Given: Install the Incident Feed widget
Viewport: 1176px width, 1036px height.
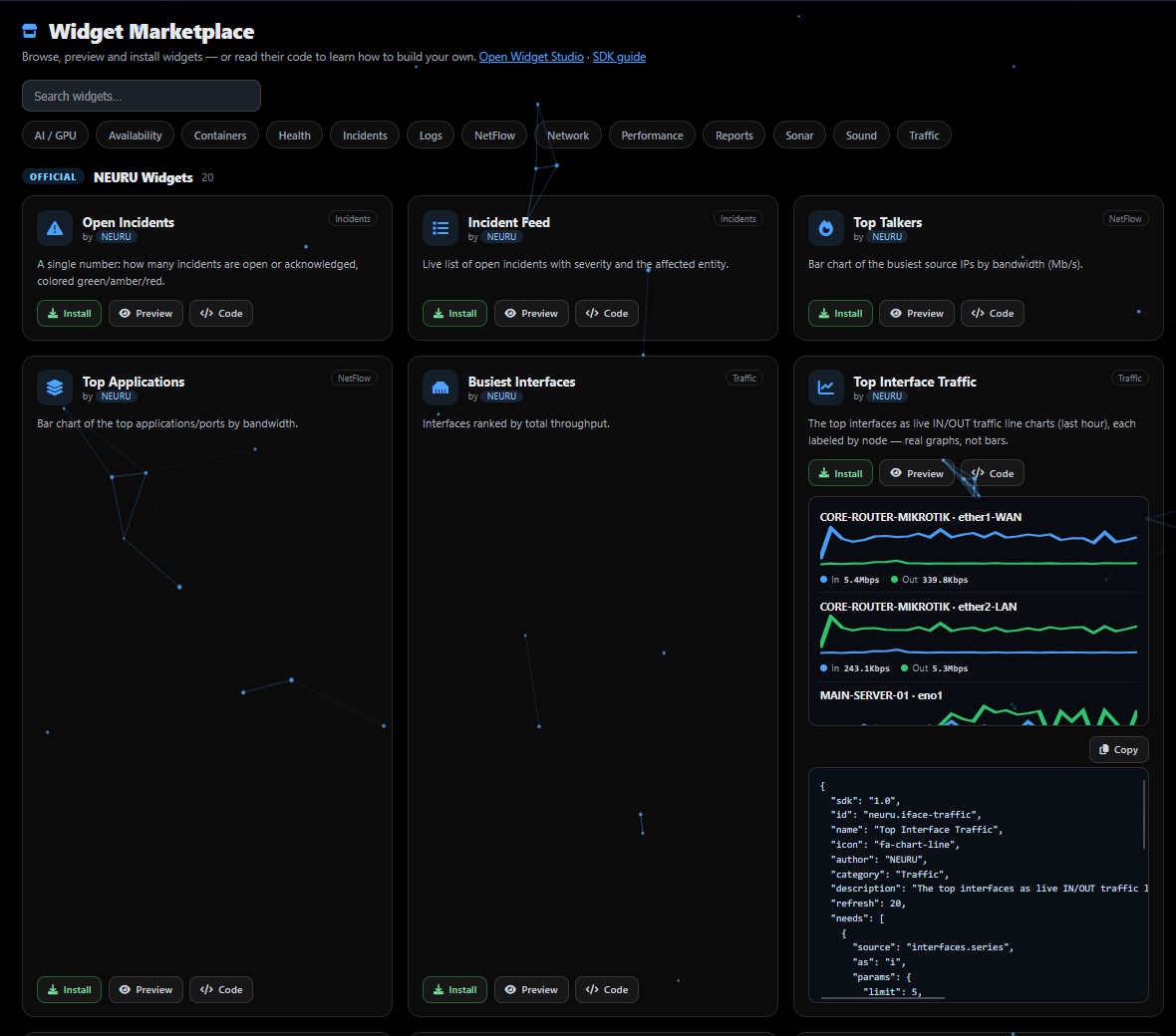Looking at the screenshot, I should coord(454,314).
